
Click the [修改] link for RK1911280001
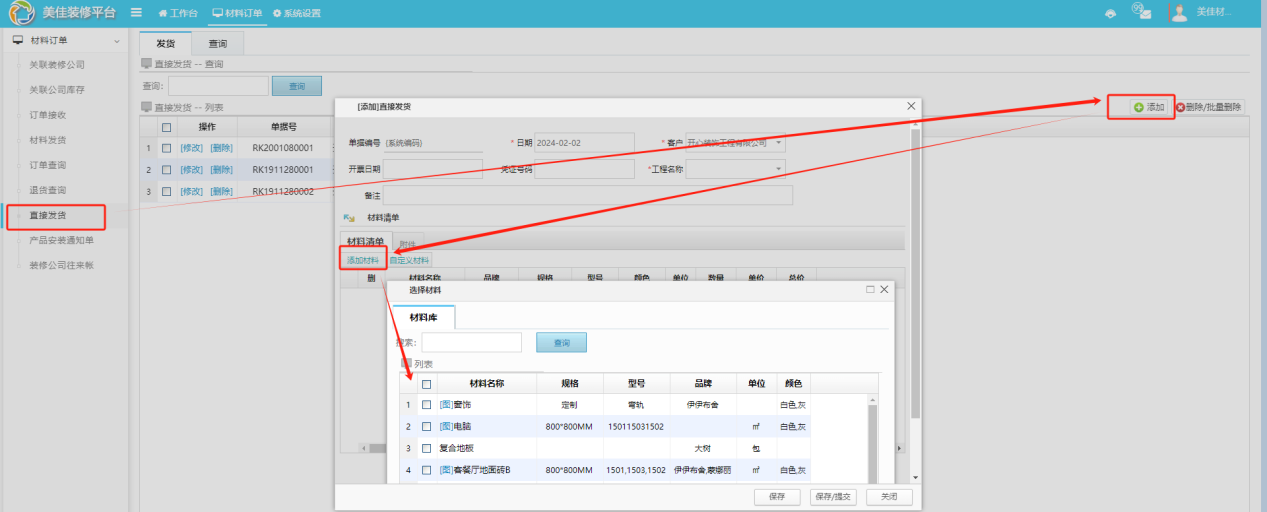(x=191, y=170)
